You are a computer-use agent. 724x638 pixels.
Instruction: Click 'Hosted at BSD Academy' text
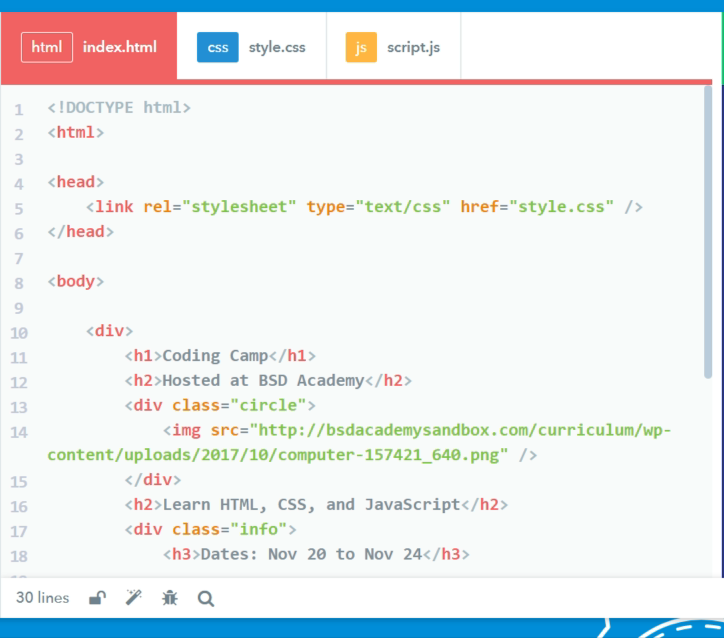click(x=264, y=381)
